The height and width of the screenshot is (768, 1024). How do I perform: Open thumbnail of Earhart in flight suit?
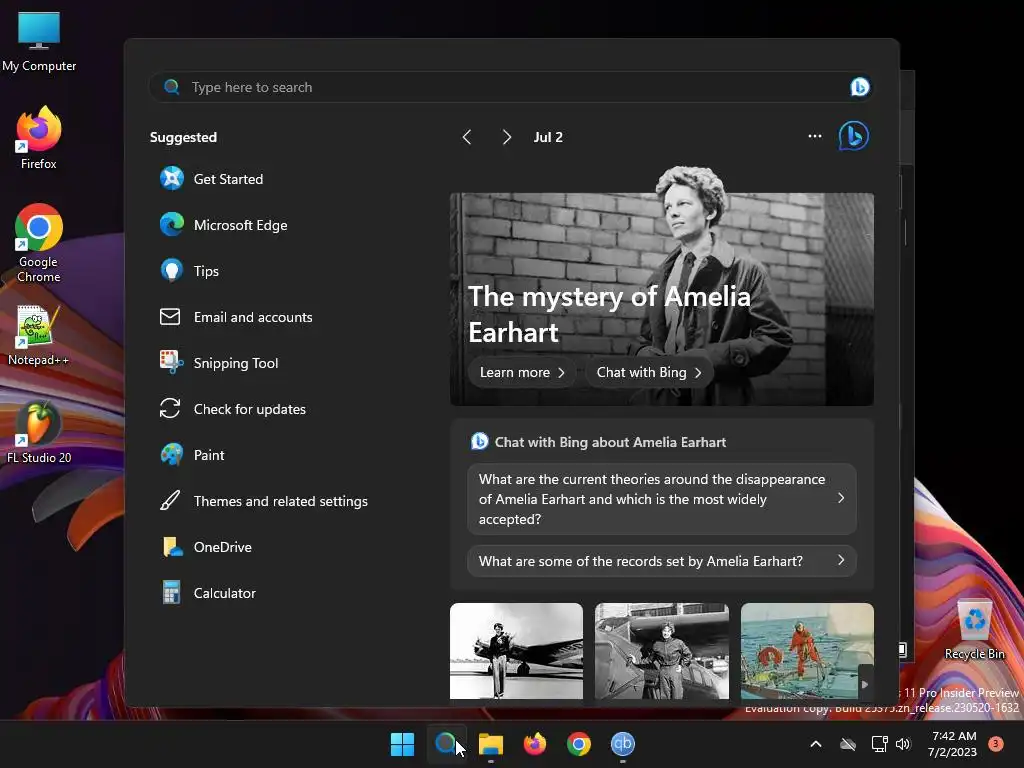[x=662, y=651]
